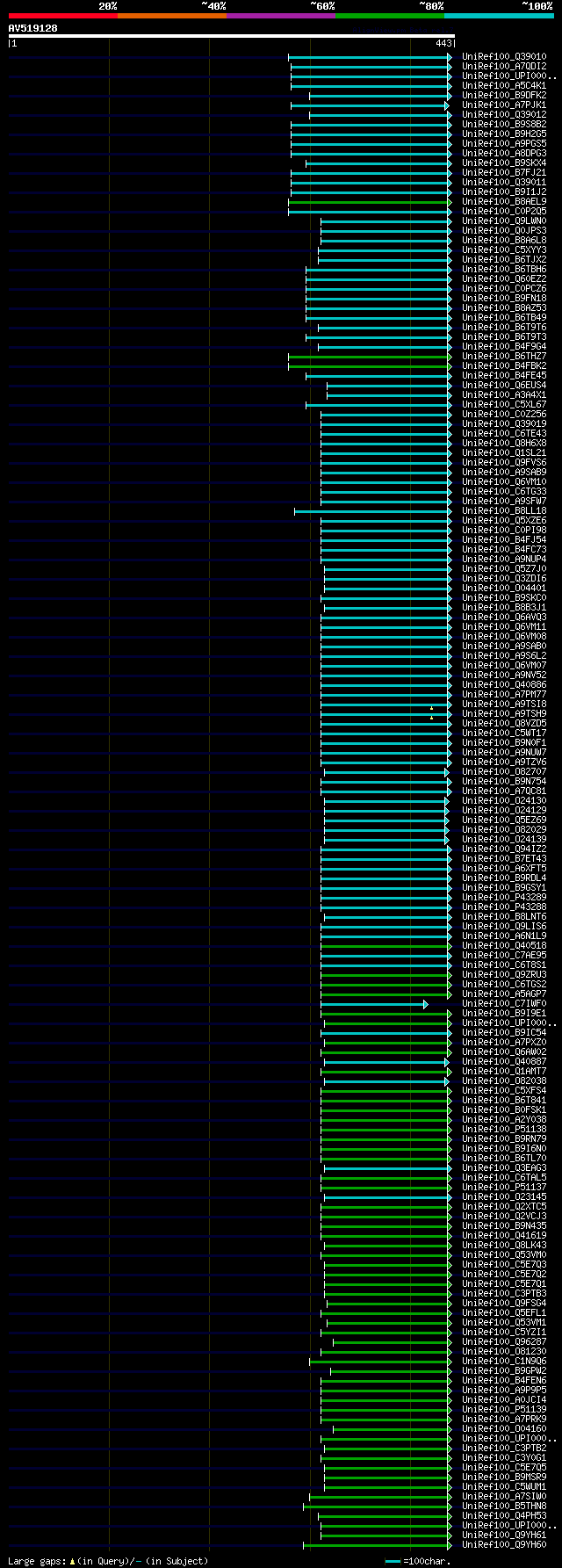The width and height of the screenshot is (562, 1568).
Task: Select the UniRef100_O24130 label
Action: click(x=504, y=801)
